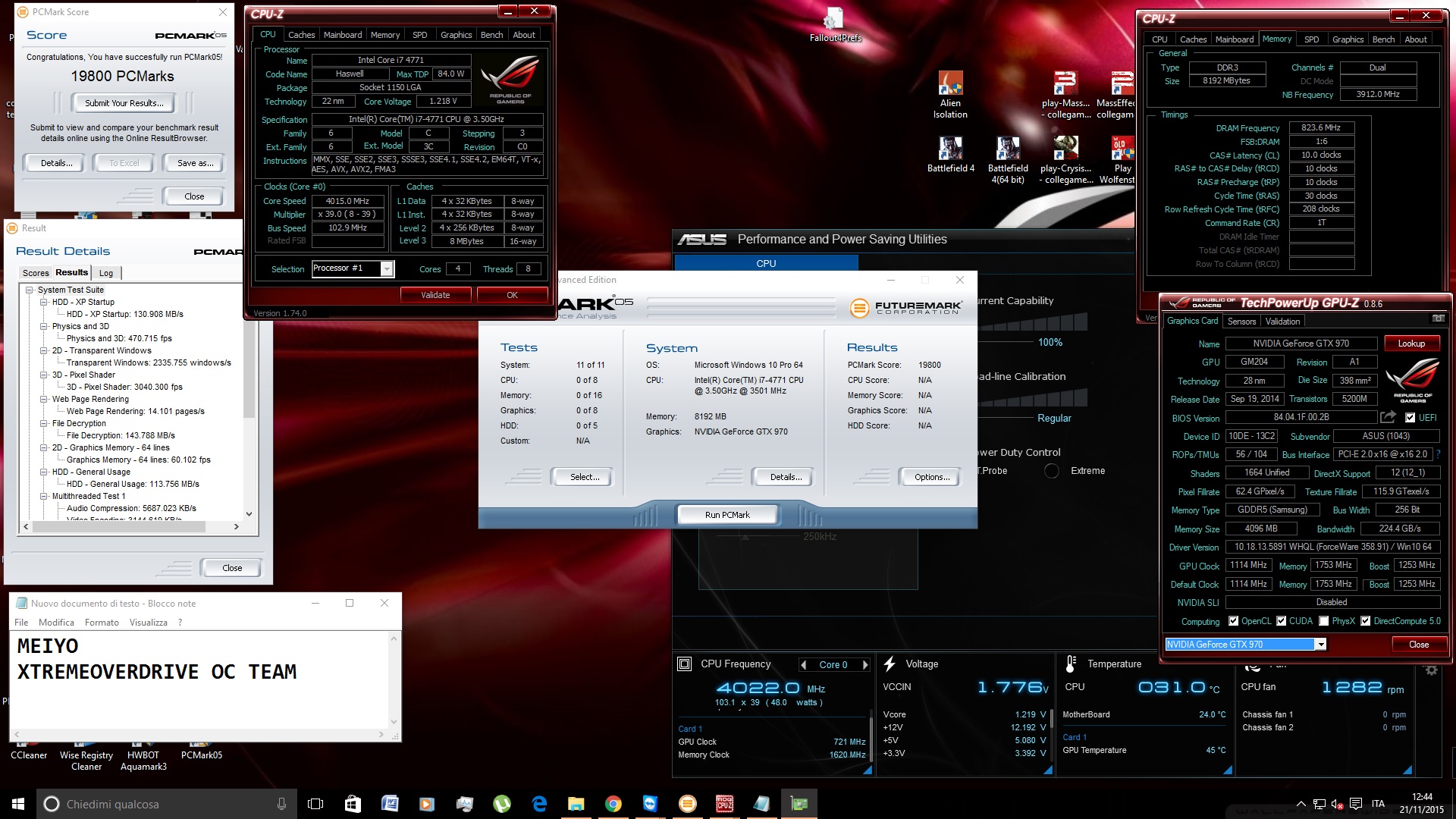Open File Explorer from the taskbar
This screenshot has height=819, width=1456.
[576, 804]
